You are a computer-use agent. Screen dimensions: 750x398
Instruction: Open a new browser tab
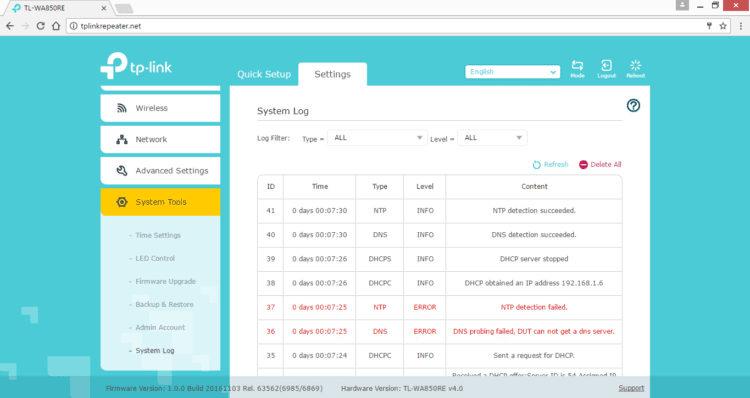click(x=124, y=9)
